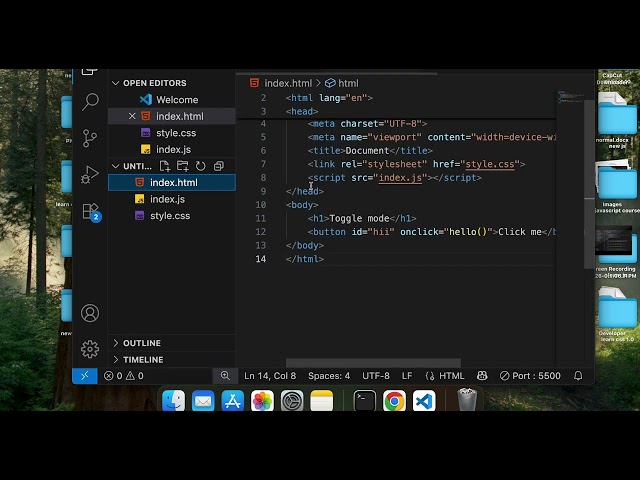Click line number 14 in the gutter
The height and width of the screenshot is (480, 640).
click(260, 259)
